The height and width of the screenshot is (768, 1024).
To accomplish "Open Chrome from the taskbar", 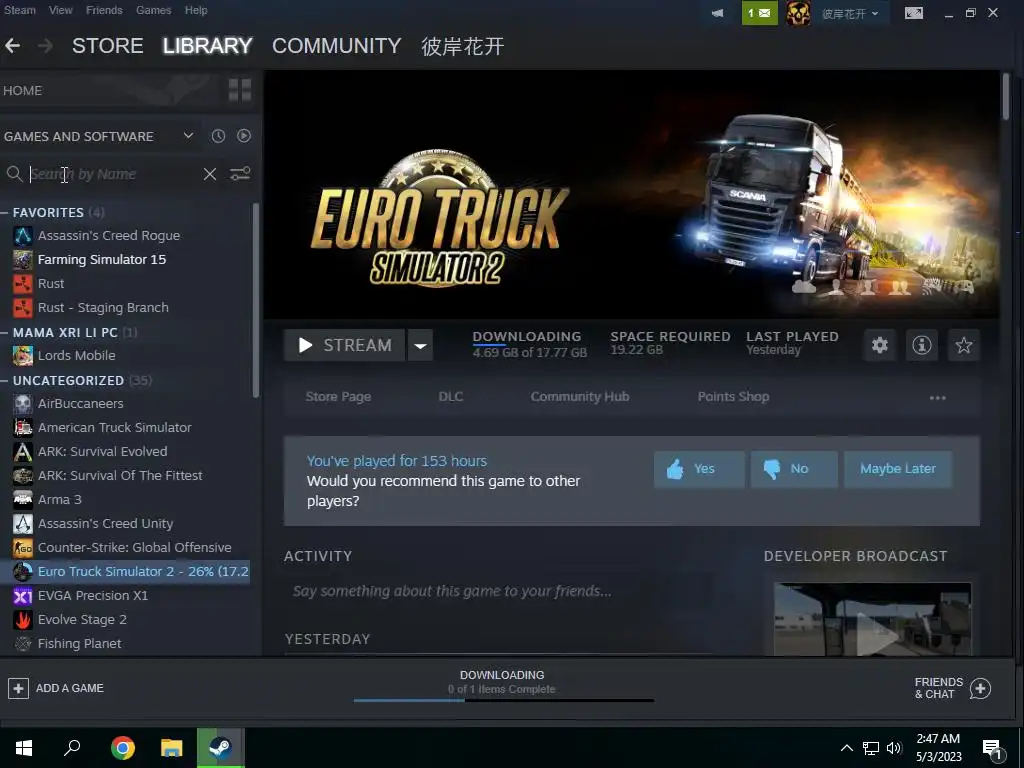I will 123,748.
